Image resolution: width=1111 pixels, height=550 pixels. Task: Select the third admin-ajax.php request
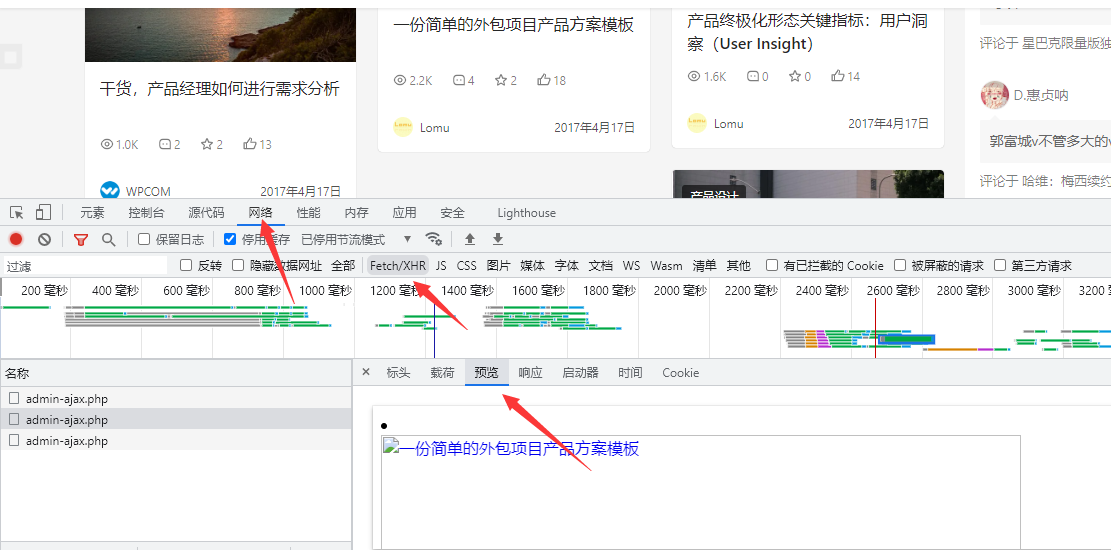point(176,440)
